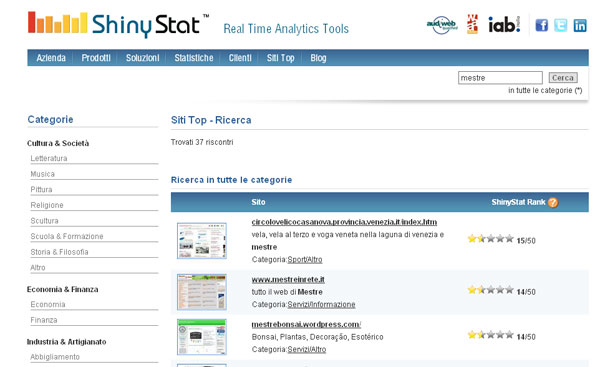Open the Soluzioni menu
Screen dimensions: 600x367
(x=143, y=58)
